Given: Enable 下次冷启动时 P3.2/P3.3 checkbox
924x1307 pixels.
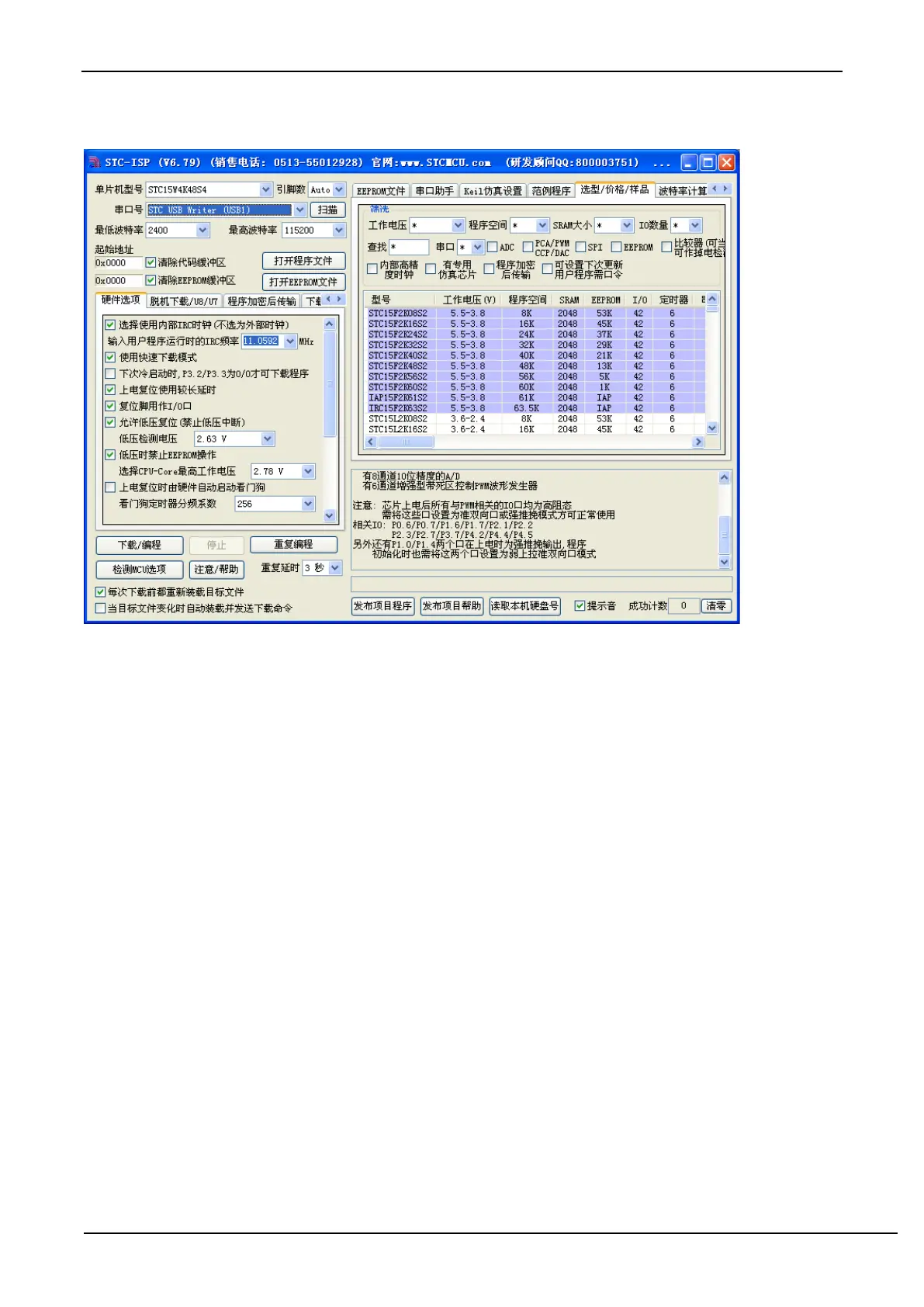Looking at the screenshot, I should [x=110, y=373].
